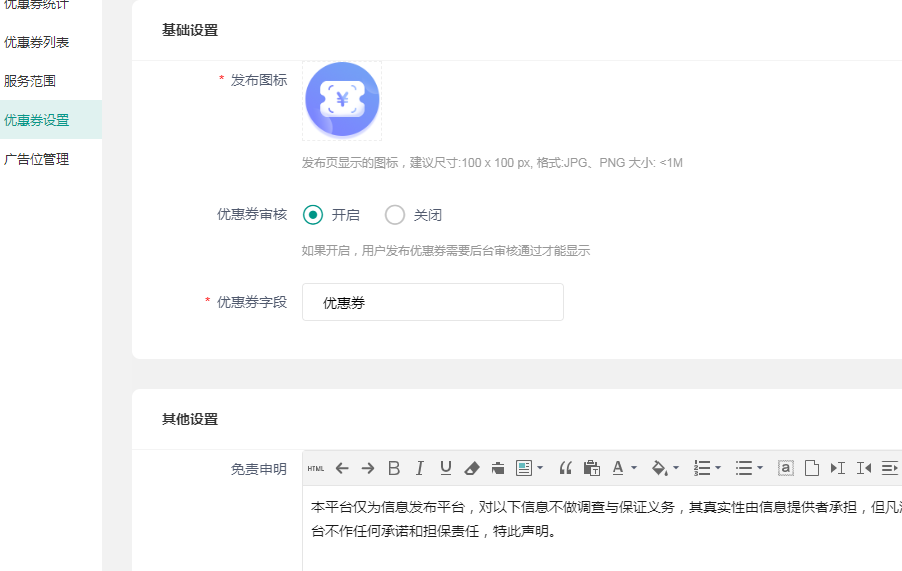Click the paint bucket background color icon
Image resolution: width=902 pixels, height=571 pixels.
(659, 468)
